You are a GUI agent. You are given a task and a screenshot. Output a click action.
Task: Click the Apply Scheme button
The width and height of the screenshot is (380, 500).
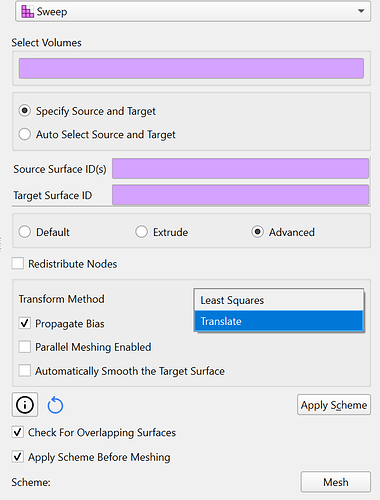click(x=334, y=405)
